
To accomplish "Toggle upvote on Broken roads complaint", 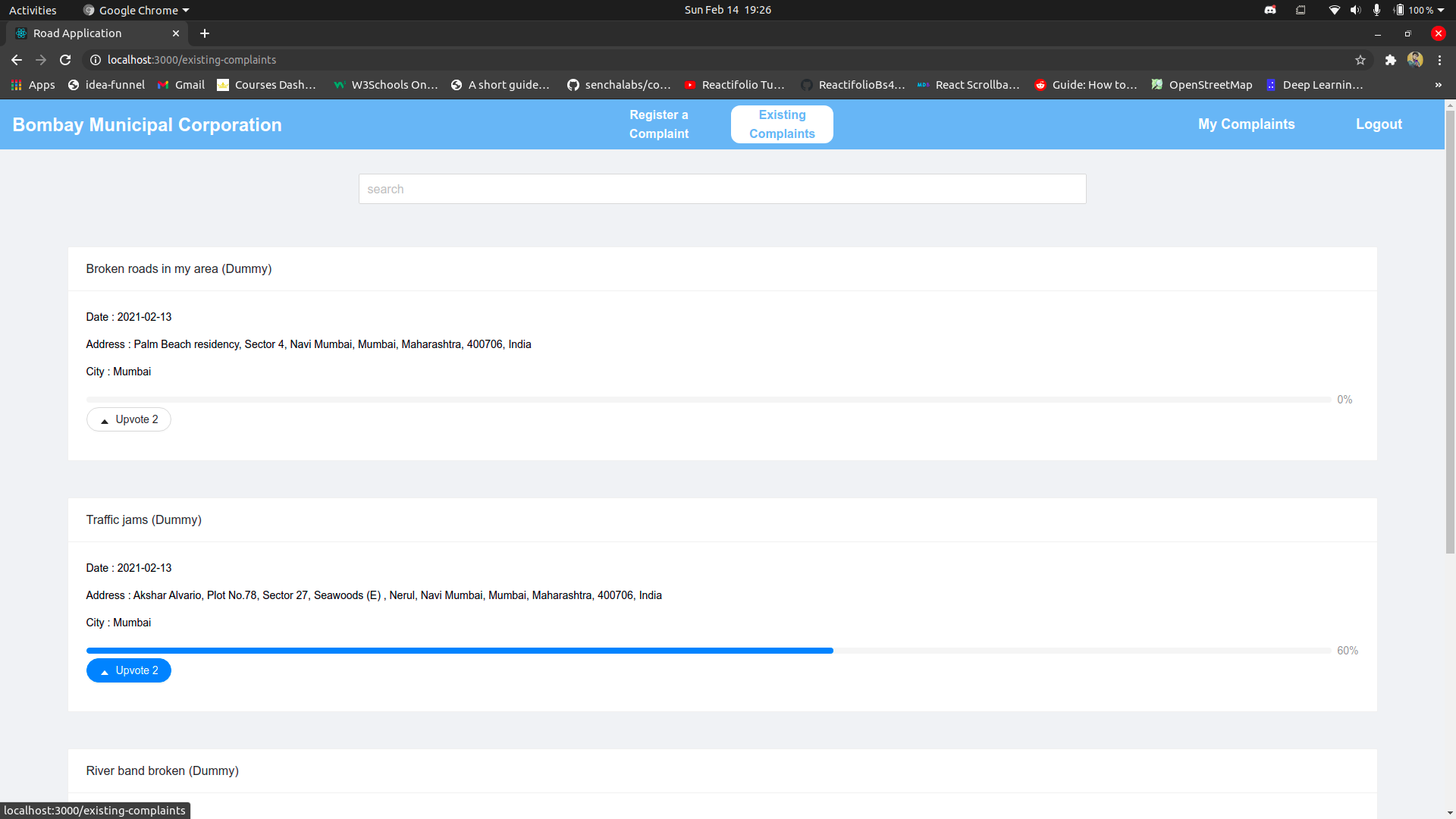I will coord(129,419).
